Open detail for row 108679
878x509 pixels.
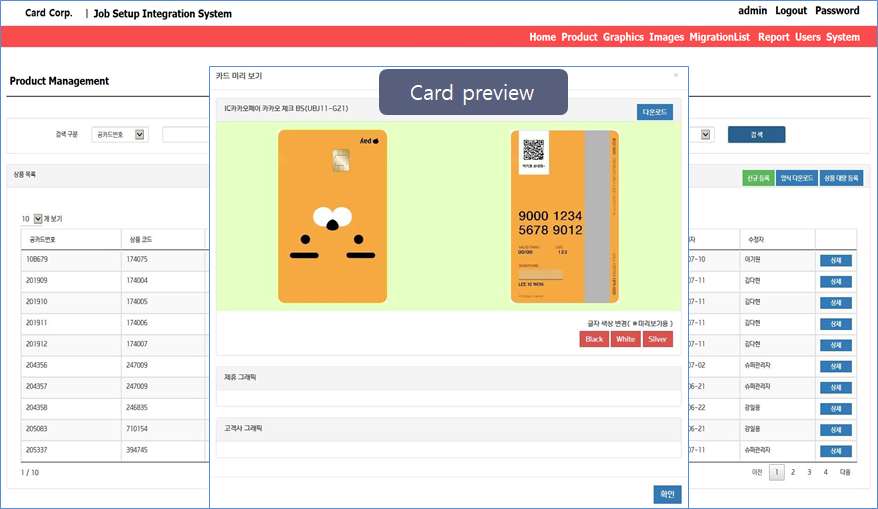835,260
